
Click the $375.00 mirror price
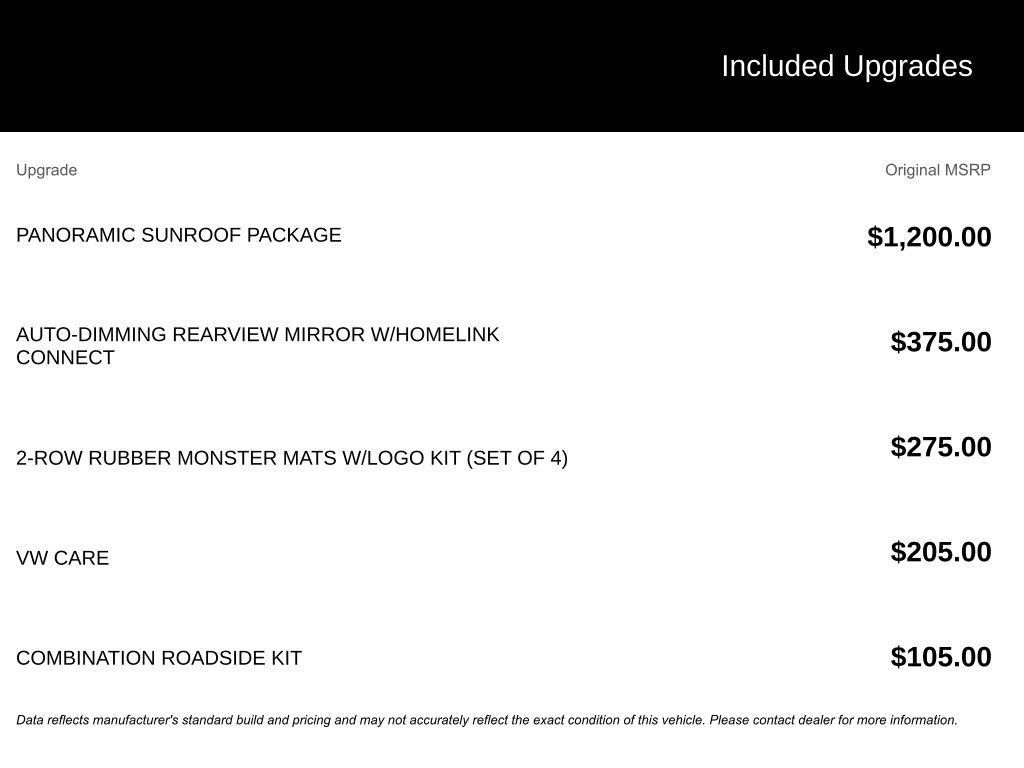click(x=940, y=342)
